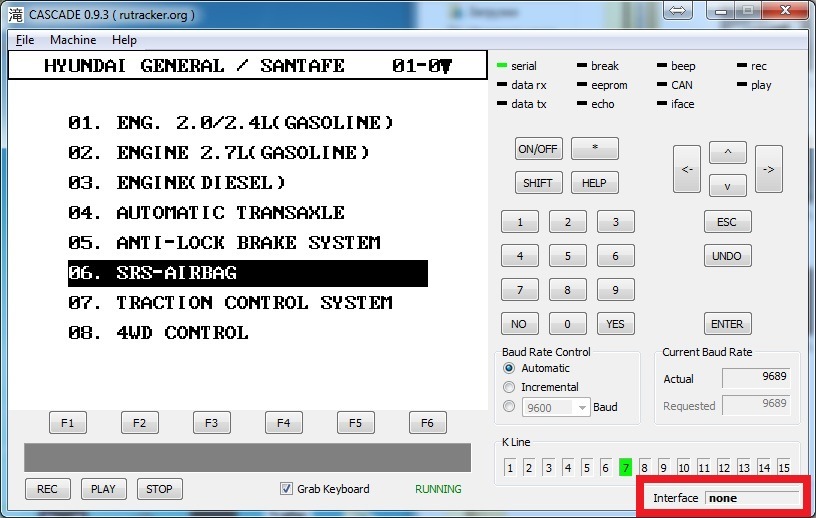This screenshot has width=816, height=518.
Task: Click the Interface field showing none
Action: (752, 498)
